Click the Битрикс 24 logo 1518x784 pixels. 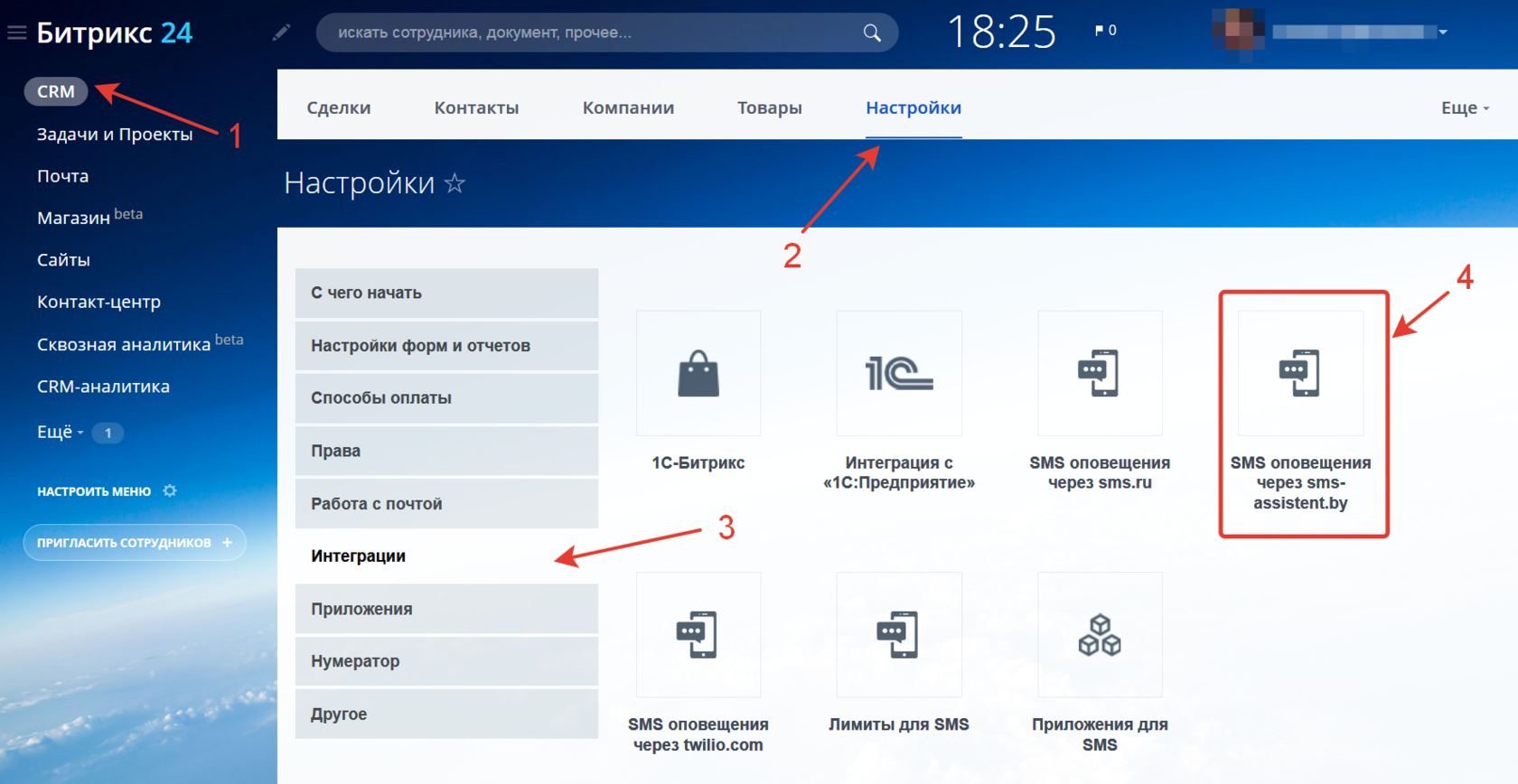tap(114, 33)
